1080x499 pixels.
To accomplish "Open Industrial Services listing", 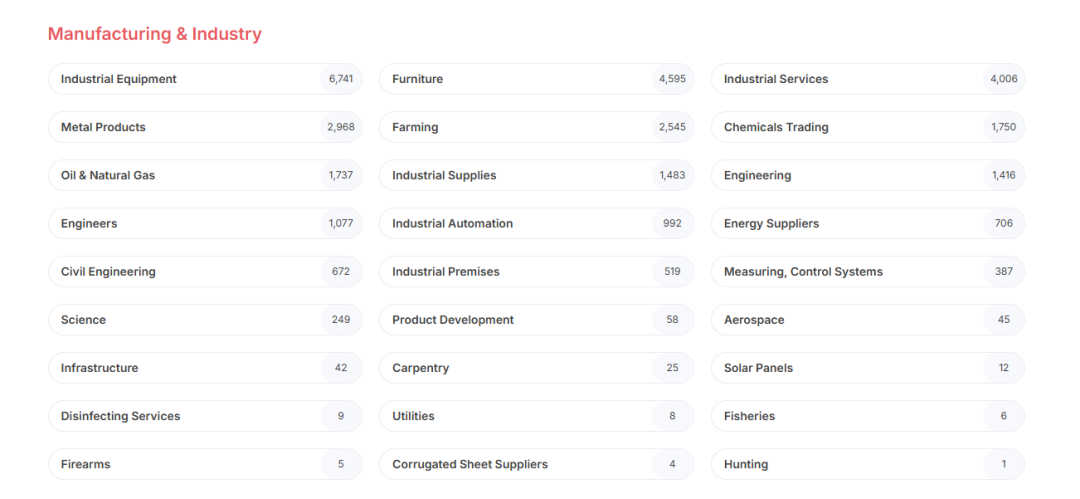I will pyautogui.click(x=868, y=79).
